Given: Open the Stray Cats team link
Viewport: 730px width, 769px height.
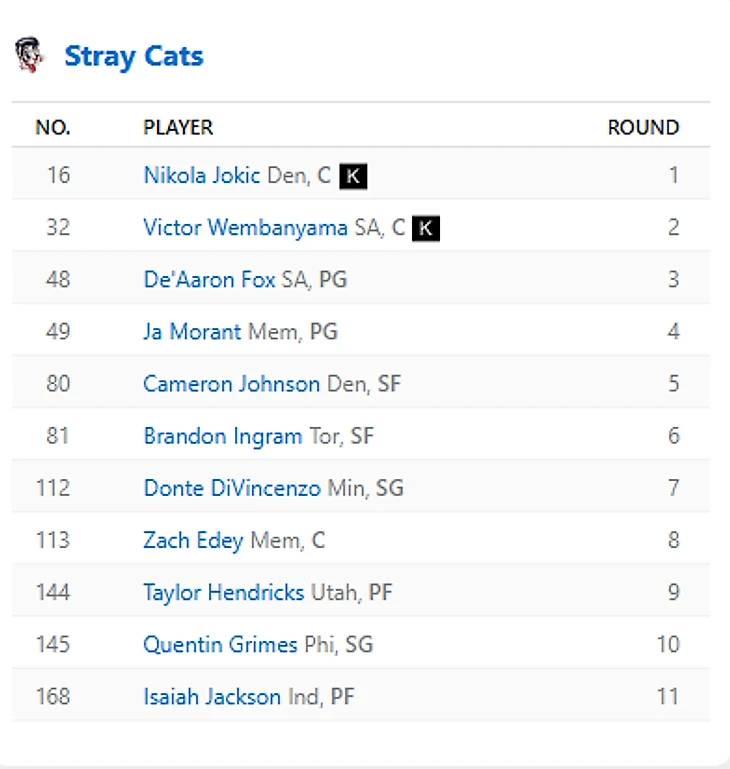Looking at the screenshot, I should tap(134, 56).
